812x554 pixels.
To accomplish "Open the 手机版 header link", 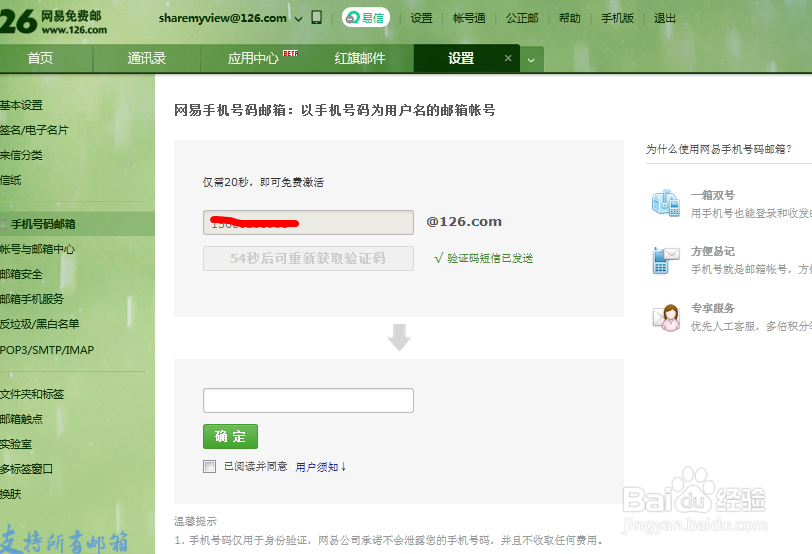I will [617, 18].
